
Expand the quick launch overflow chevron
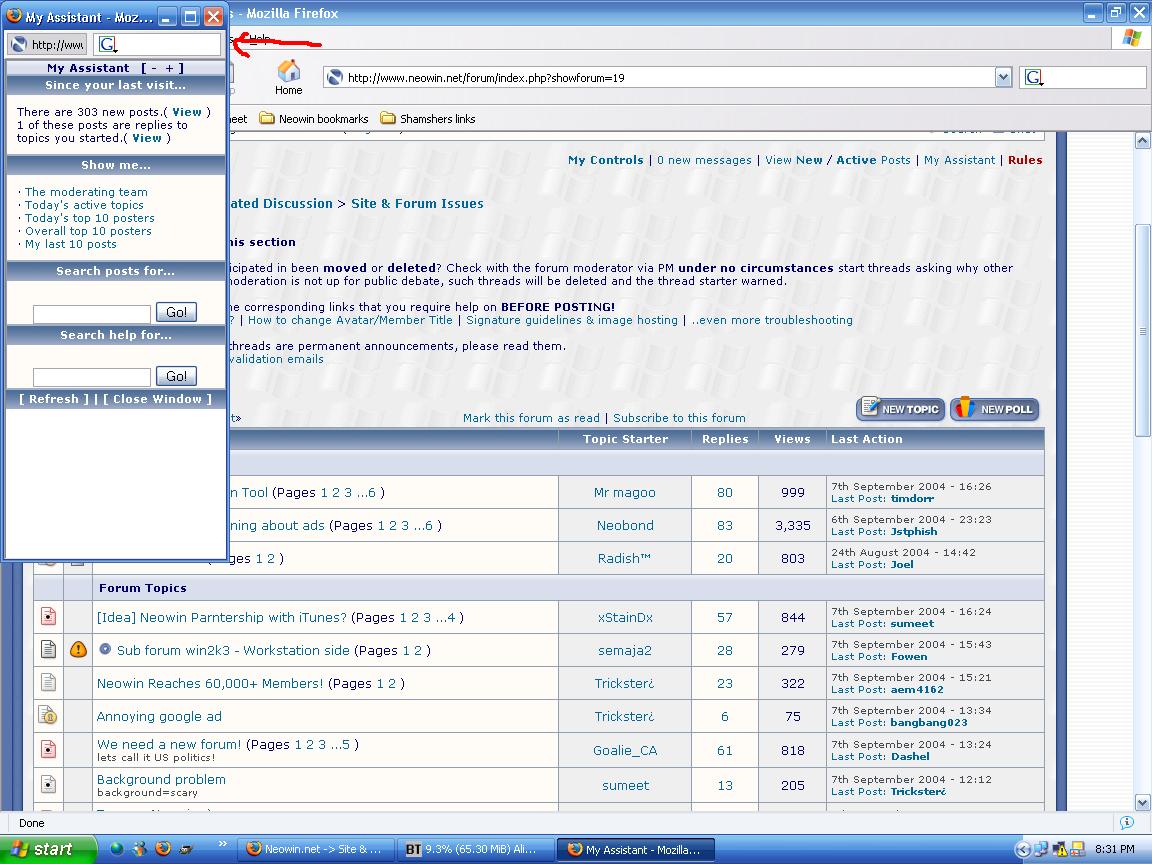point(222,844)
